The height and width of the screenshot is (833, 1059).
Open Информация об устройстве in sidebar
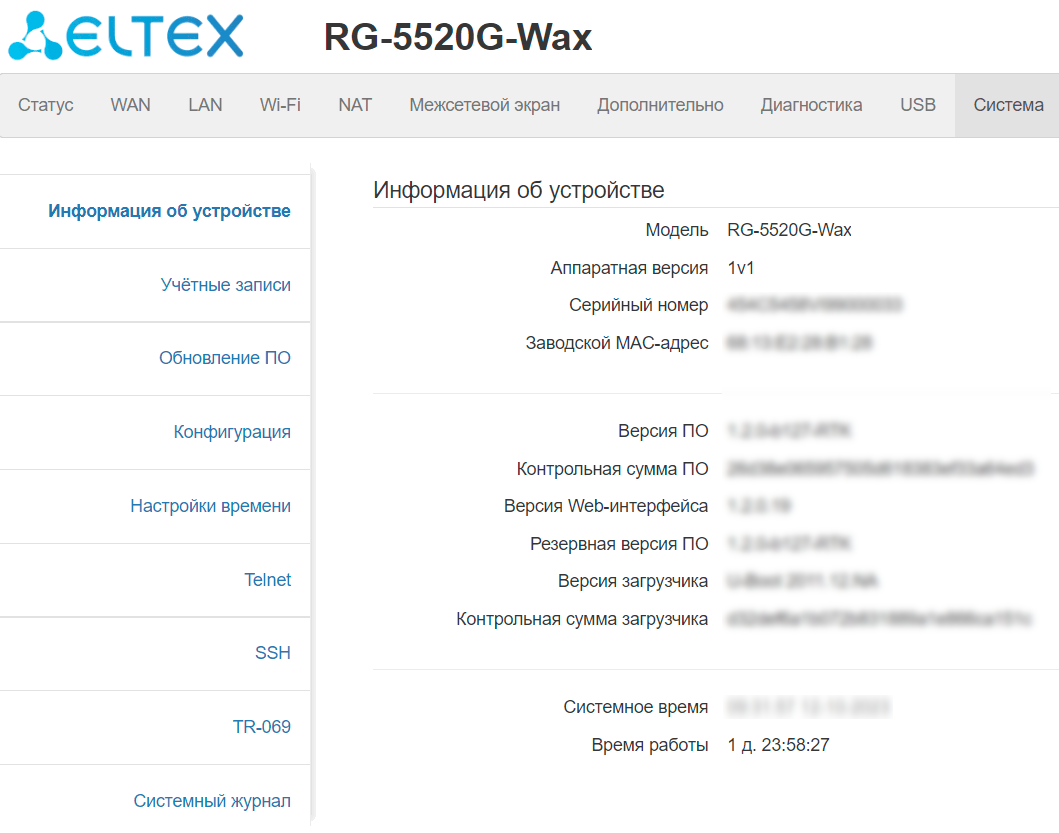point(169,211)
